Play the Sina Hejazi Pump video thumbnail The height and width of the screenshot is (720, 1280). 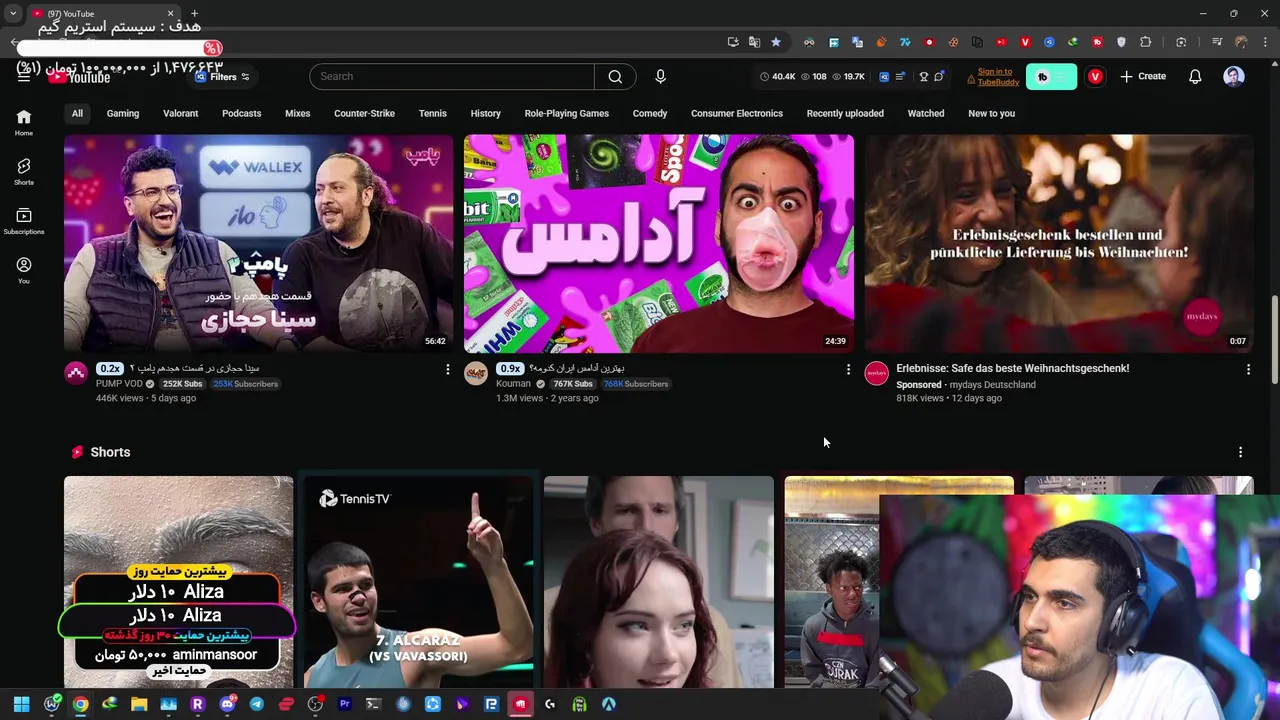pos(258,243)
